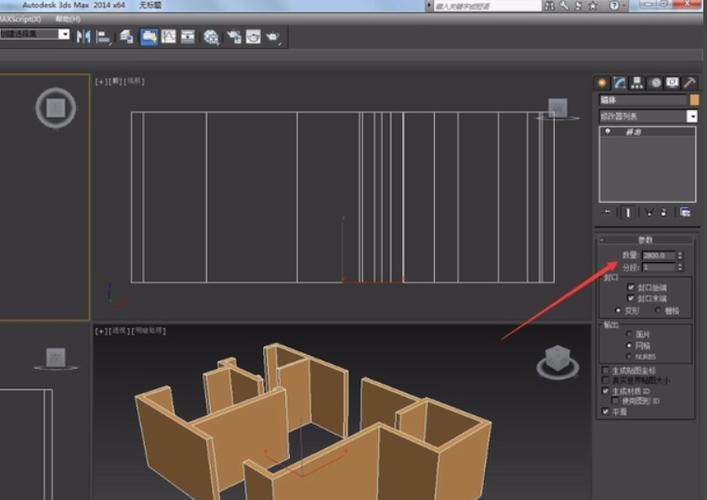Open the Material Editor from toolbar
The height and width of the screenshot is (500, 707).
coord(211,37)
